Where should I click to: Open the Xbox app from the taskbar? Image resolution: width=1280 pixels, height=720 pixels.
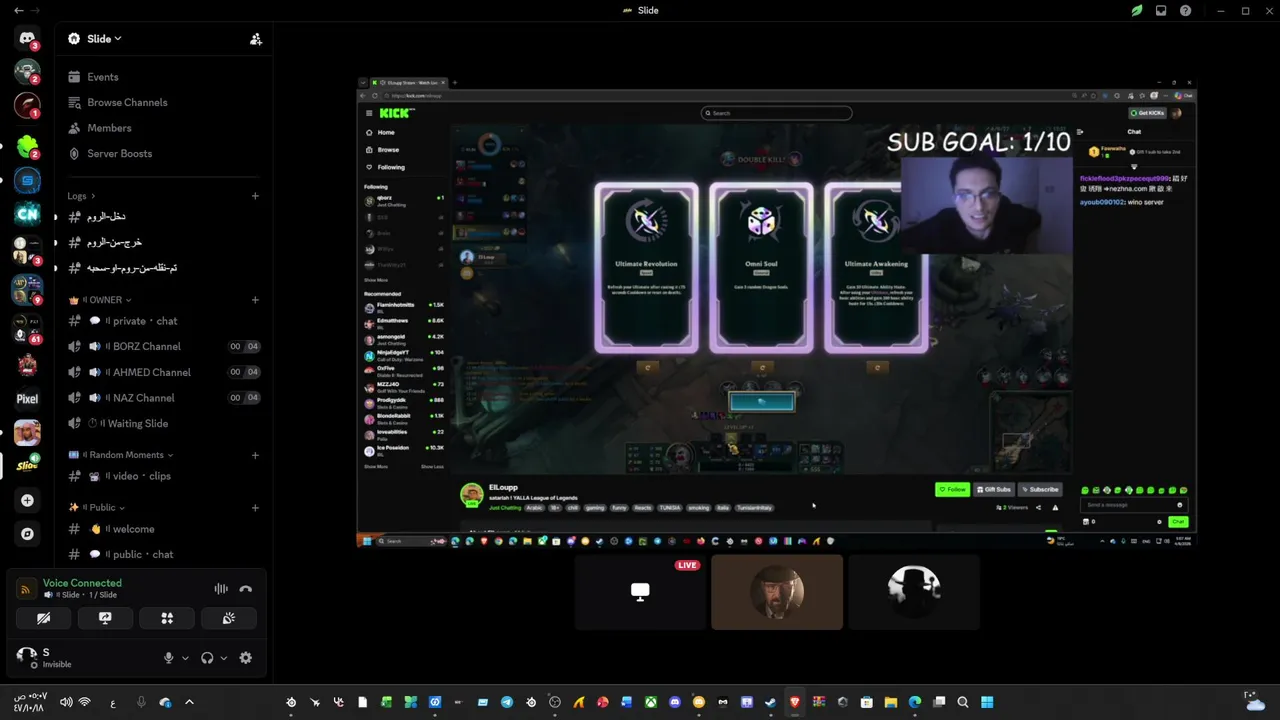[x=651, y=702]
